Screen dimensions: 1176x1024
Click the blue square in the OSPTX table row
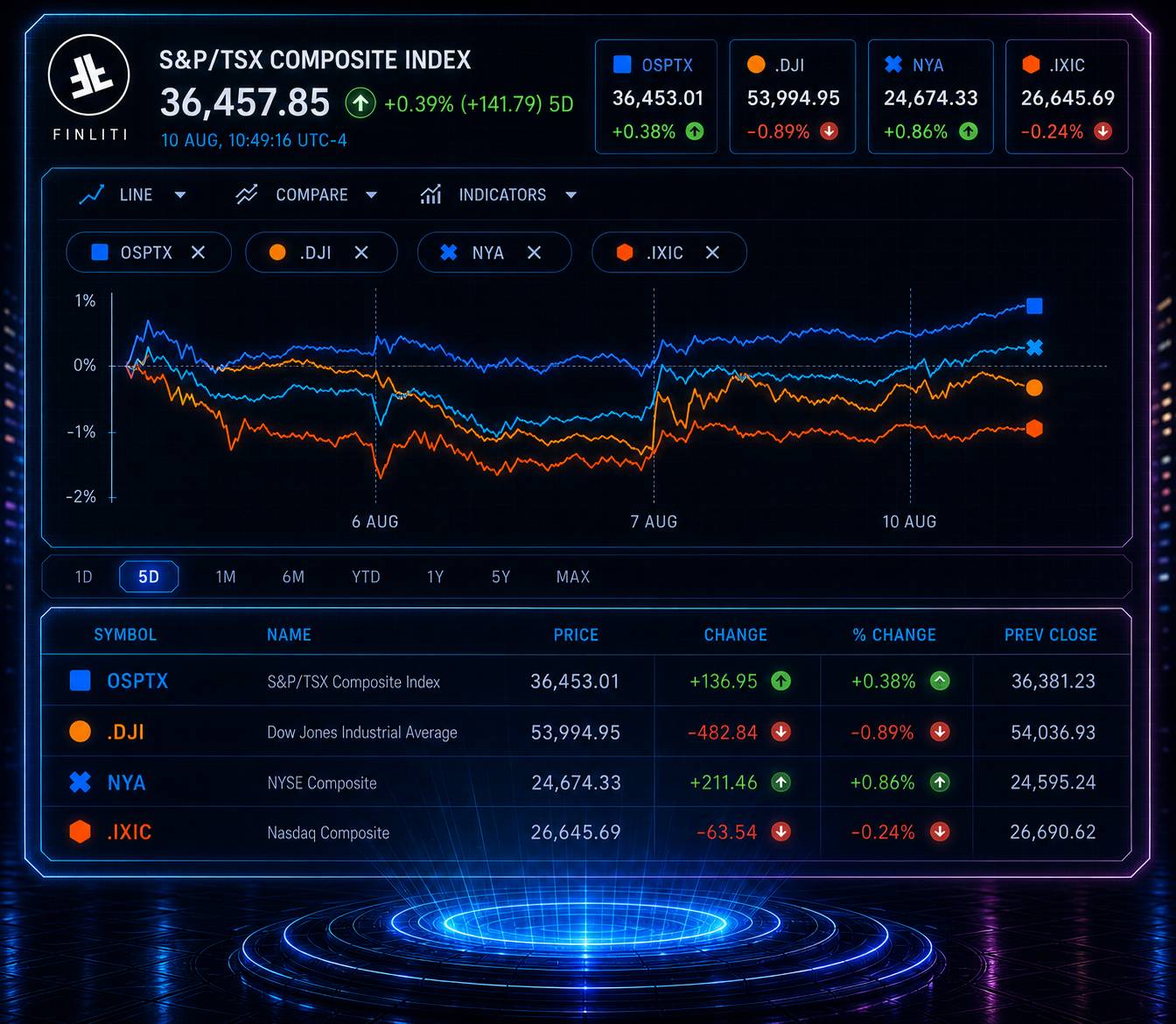click(x=80, y=681)
